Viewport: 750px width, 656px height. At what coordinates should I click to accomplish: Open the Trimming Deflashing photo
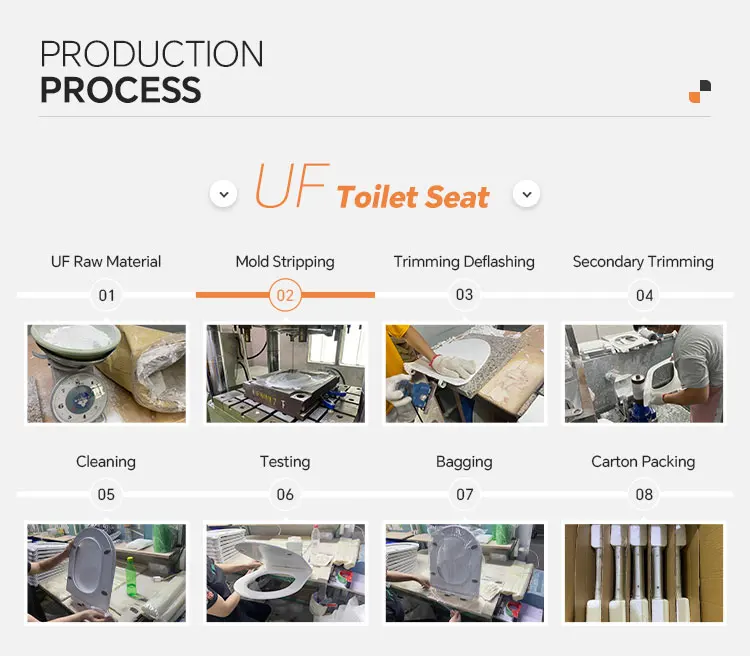pos(464,373)
